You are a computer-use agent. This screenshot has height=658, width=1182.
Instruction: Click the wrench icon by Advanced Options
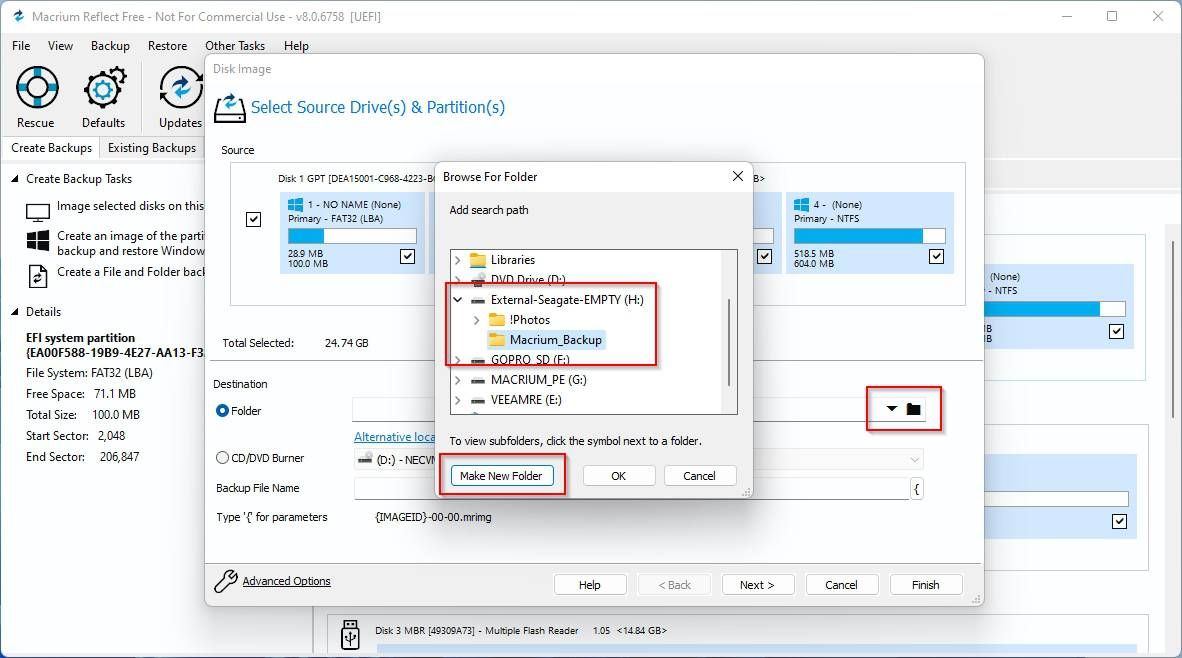click(x=225, y=581)
